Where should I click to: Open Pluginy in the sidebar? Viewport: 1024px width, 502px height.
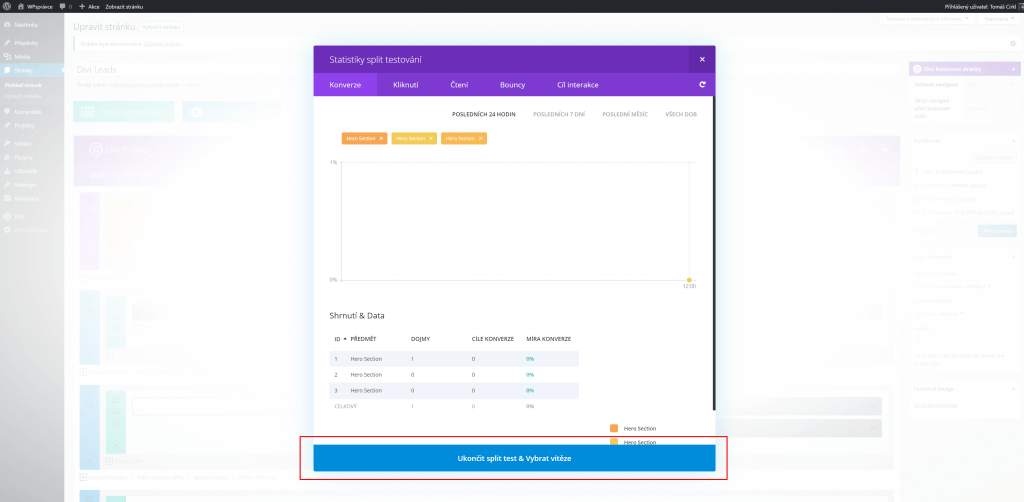(32, 157)
